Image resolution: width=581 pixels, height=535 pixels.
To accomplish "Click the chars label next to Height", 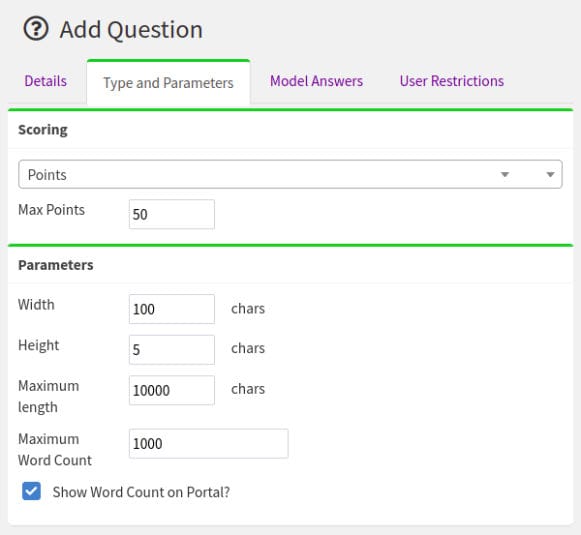I will [248, 348].
